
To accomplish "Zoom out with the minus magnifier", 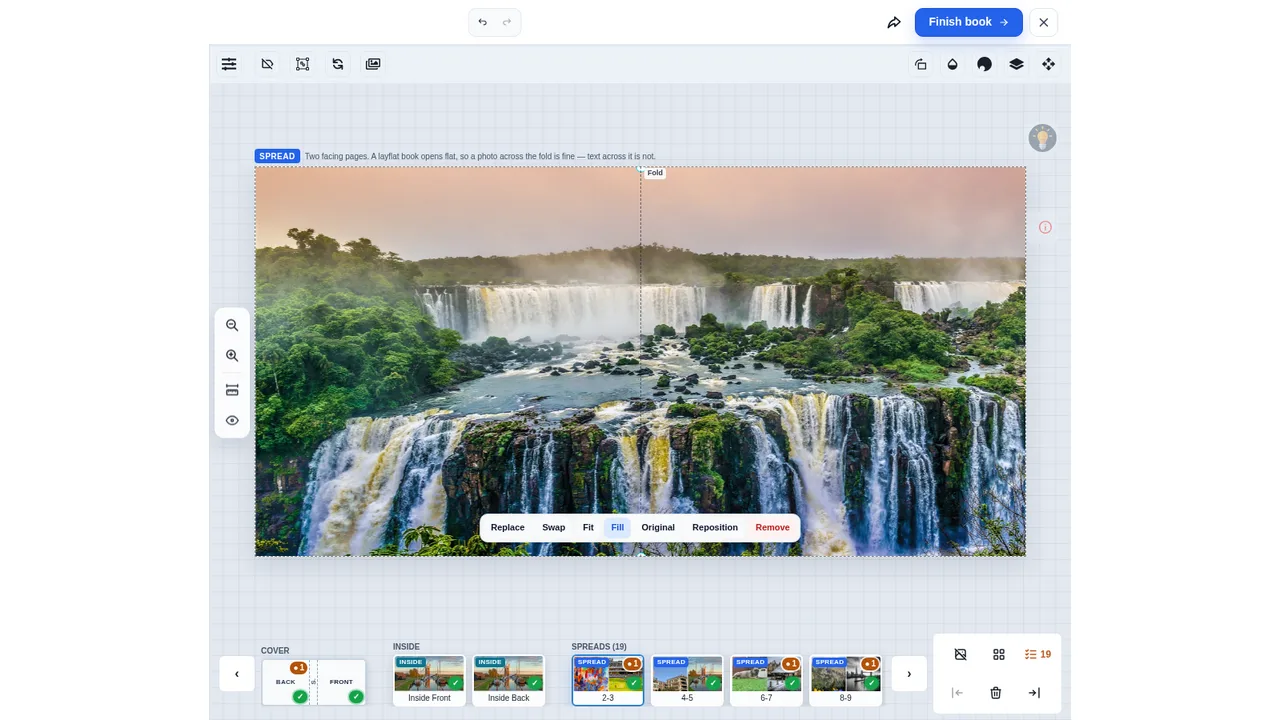I will tap(232, 325).
